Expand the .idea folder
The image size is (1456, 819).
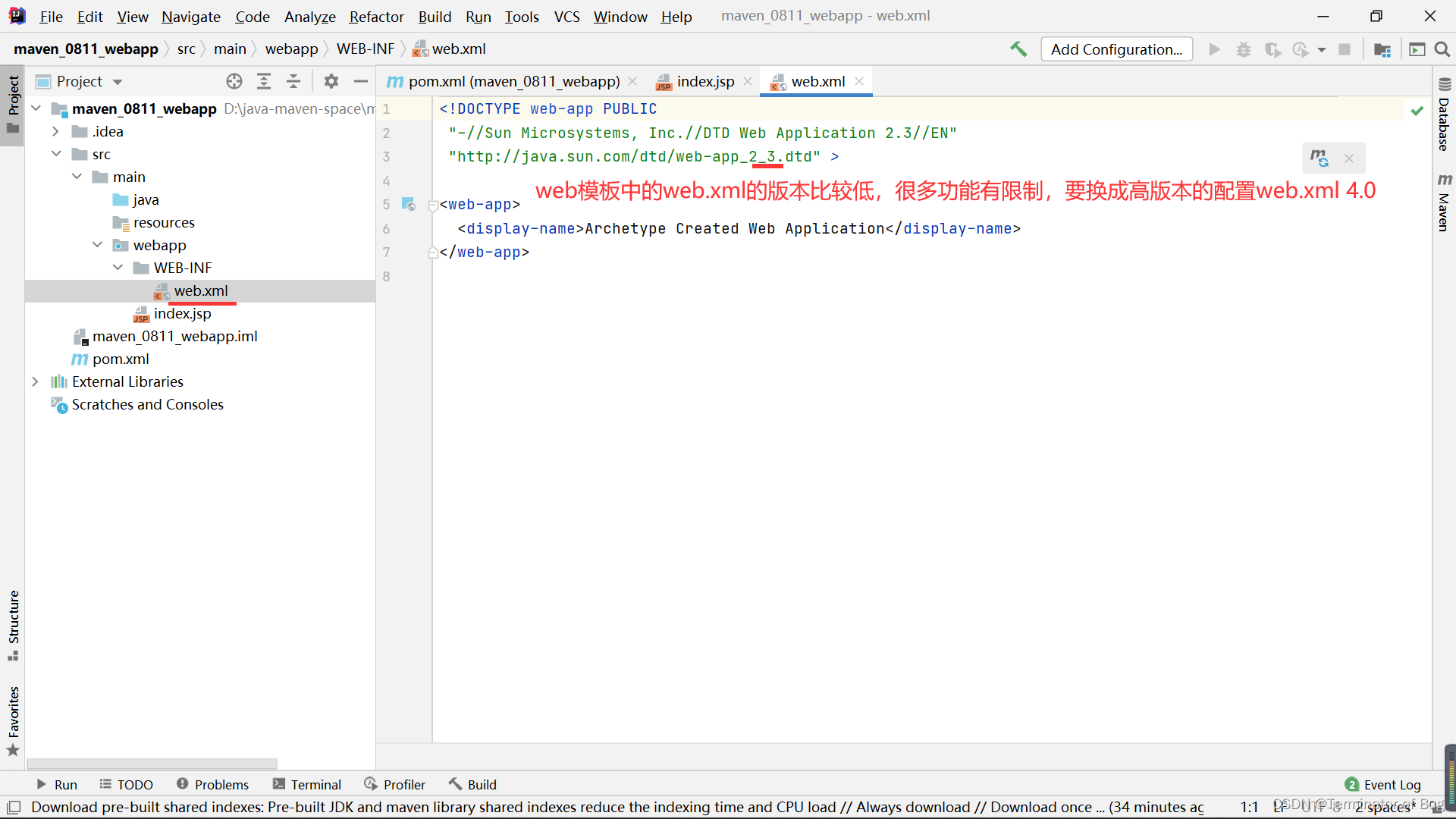[55, 131]
